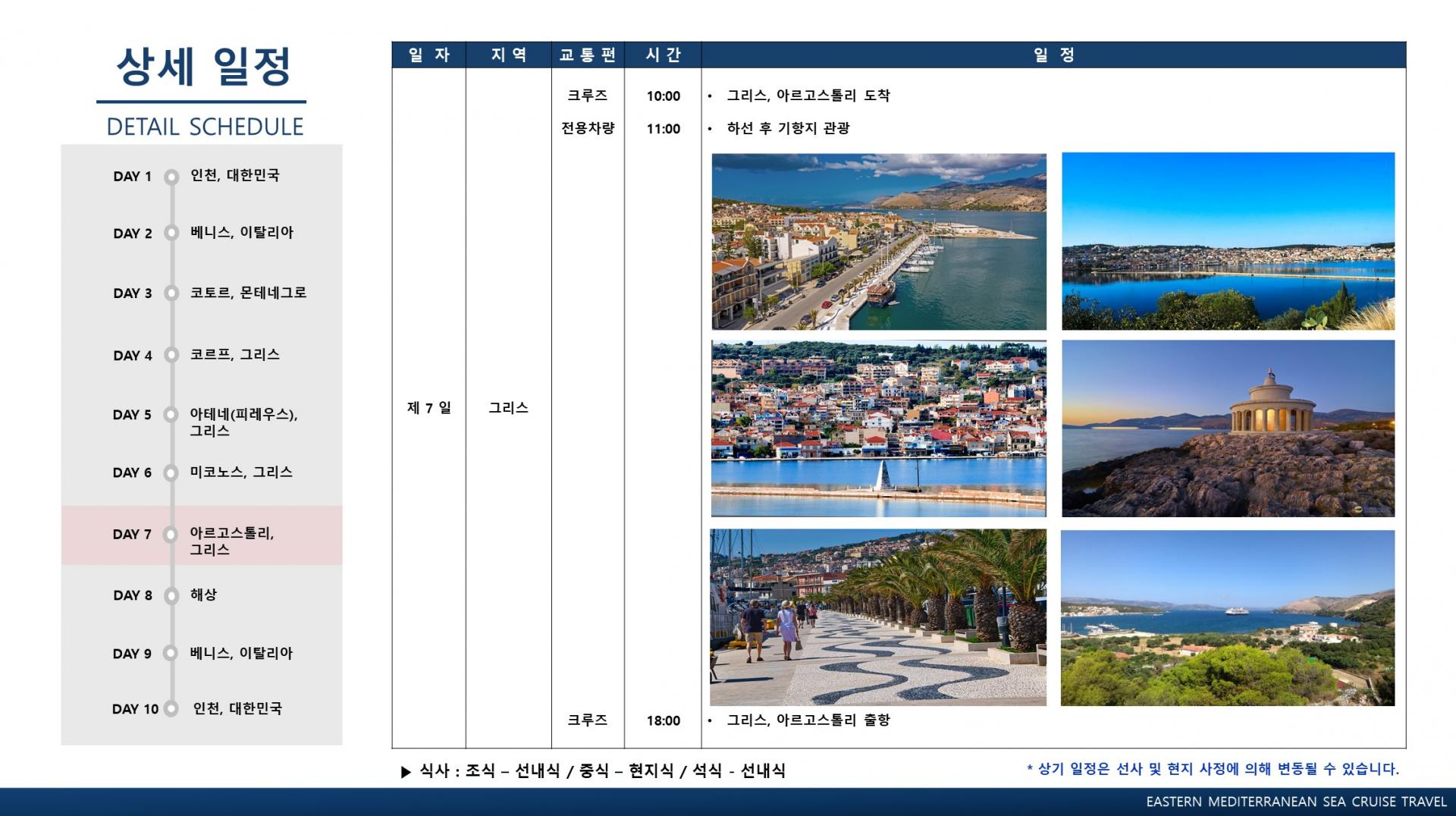This screenshot has height=816, width=1456.
Task: Click the blue '상기 일정은' disclaimer note
Action: [1213, 769]
